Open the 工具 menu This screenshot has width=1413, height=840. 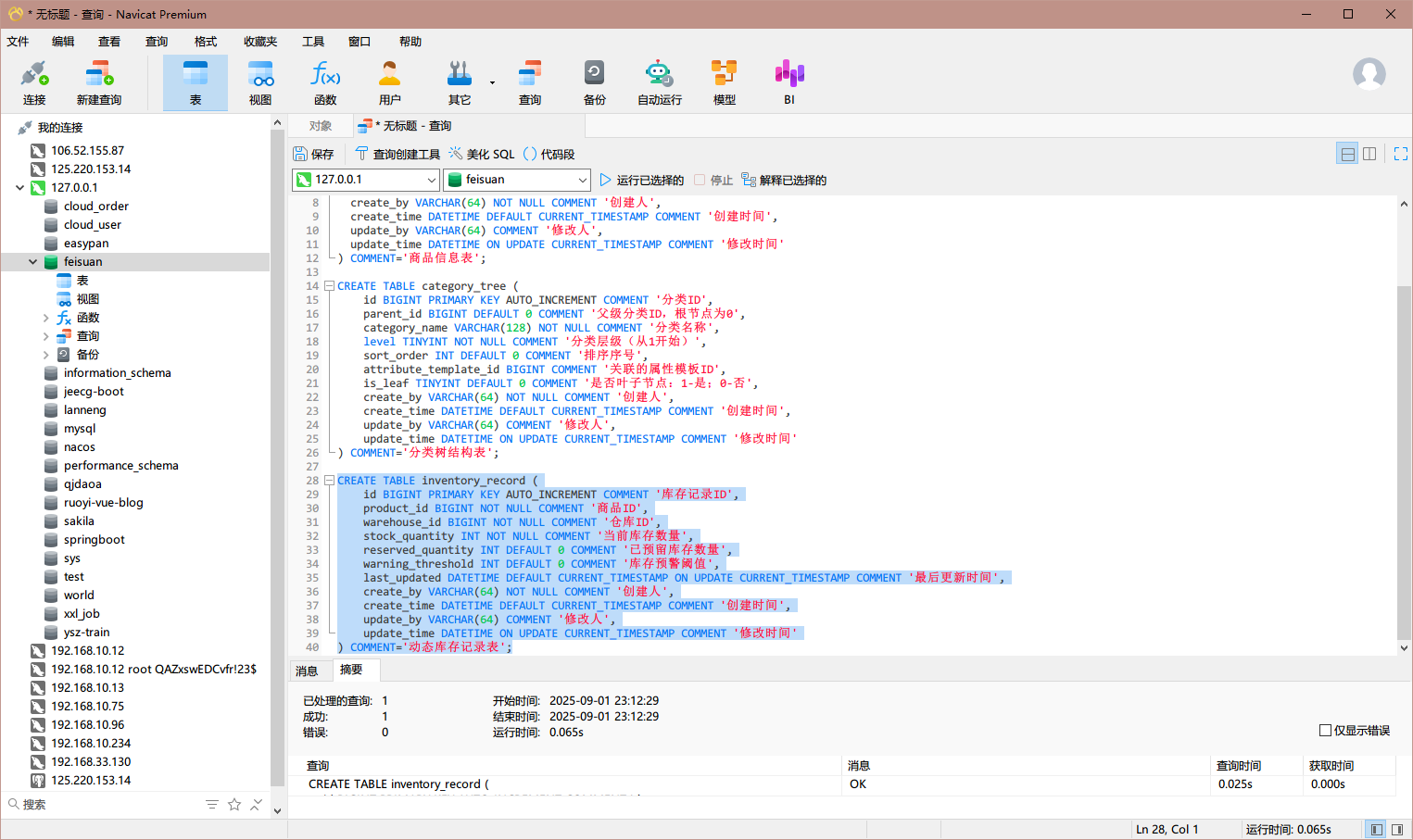(x=313, y=42)
